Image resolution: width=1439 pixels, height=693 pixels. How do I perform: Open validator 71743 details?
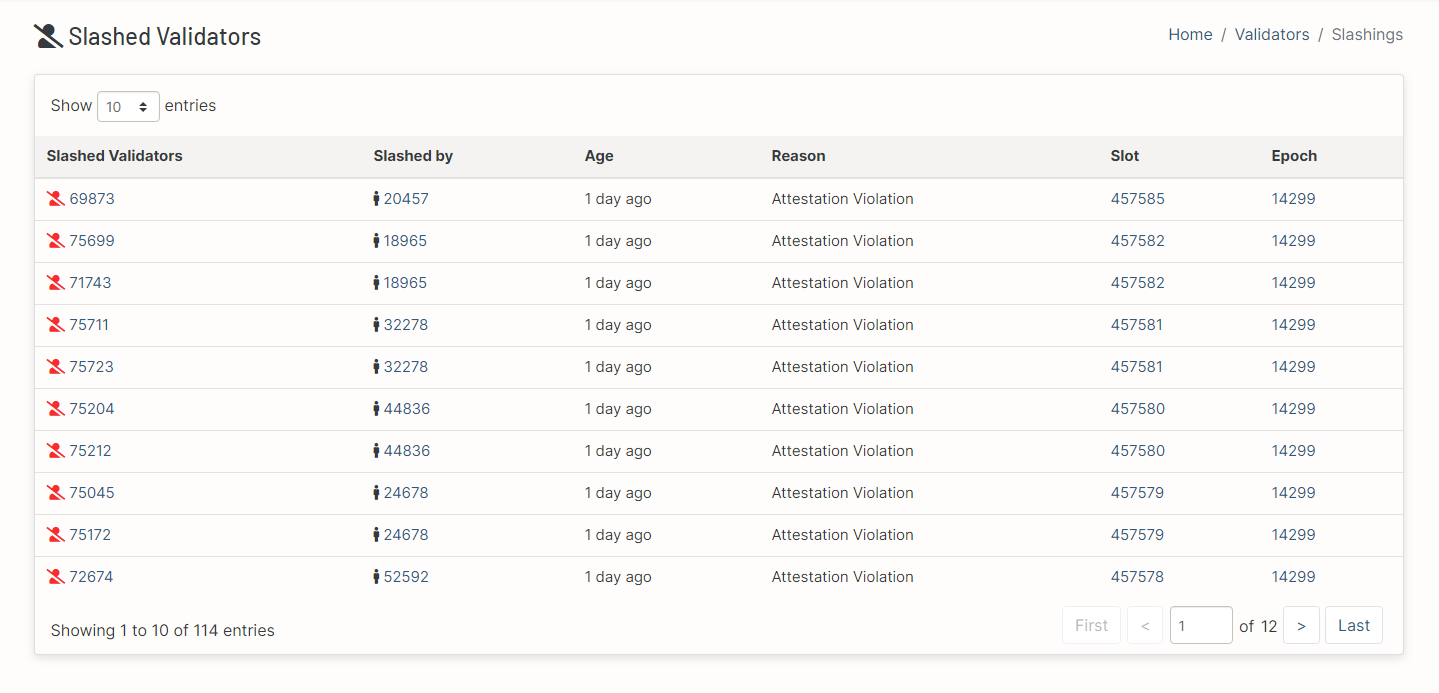click(x=90, y=283)
